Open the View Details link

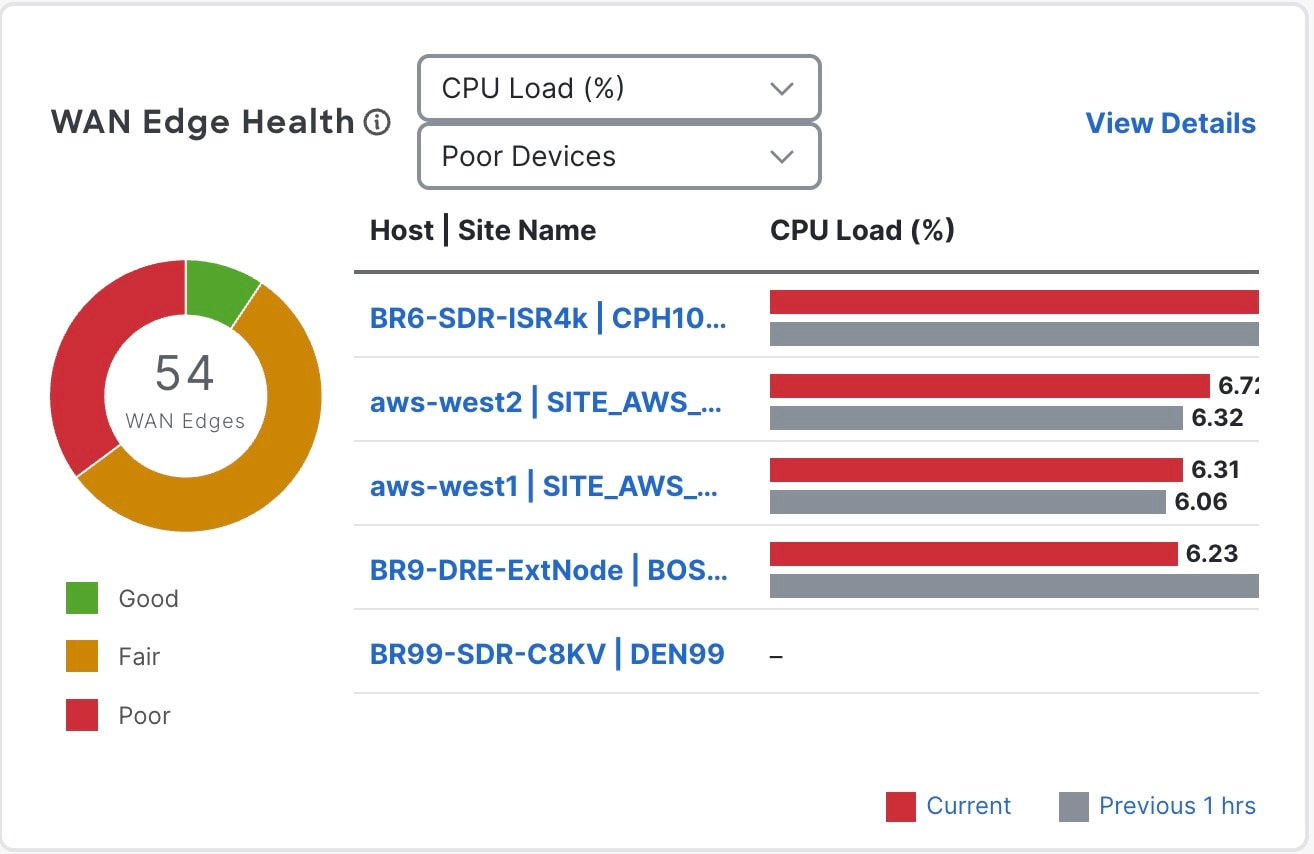click(1170, 123)
